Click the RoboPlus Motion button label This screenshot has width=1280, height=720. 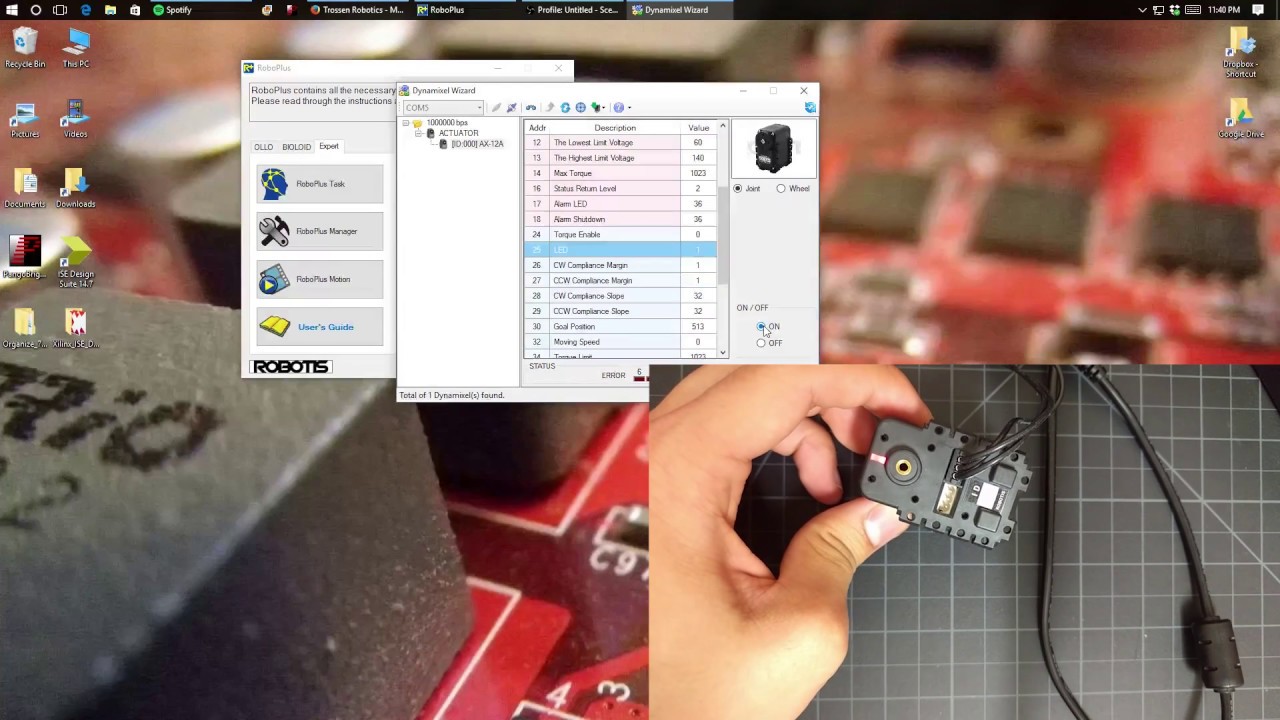(x=323, y=279)
